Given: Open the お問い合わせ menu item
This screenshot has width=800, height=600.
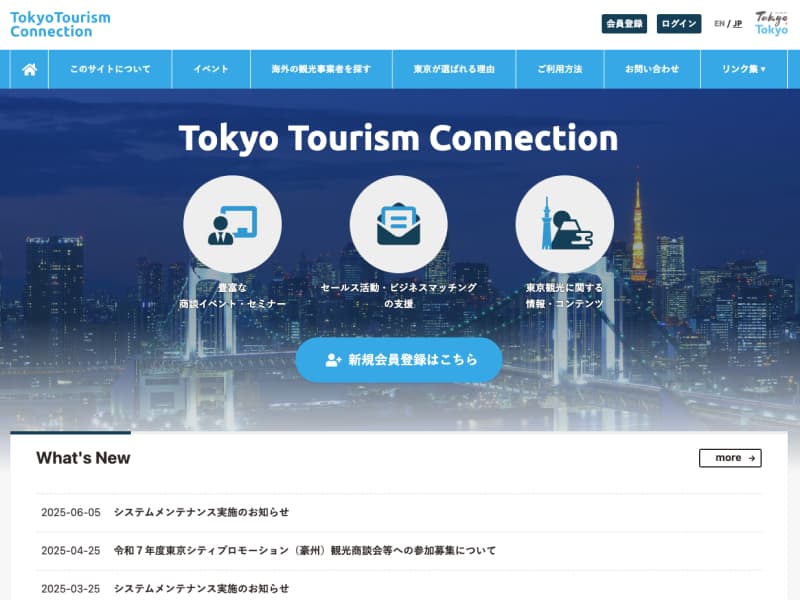Looking at the screenshot, I should 652,69.
